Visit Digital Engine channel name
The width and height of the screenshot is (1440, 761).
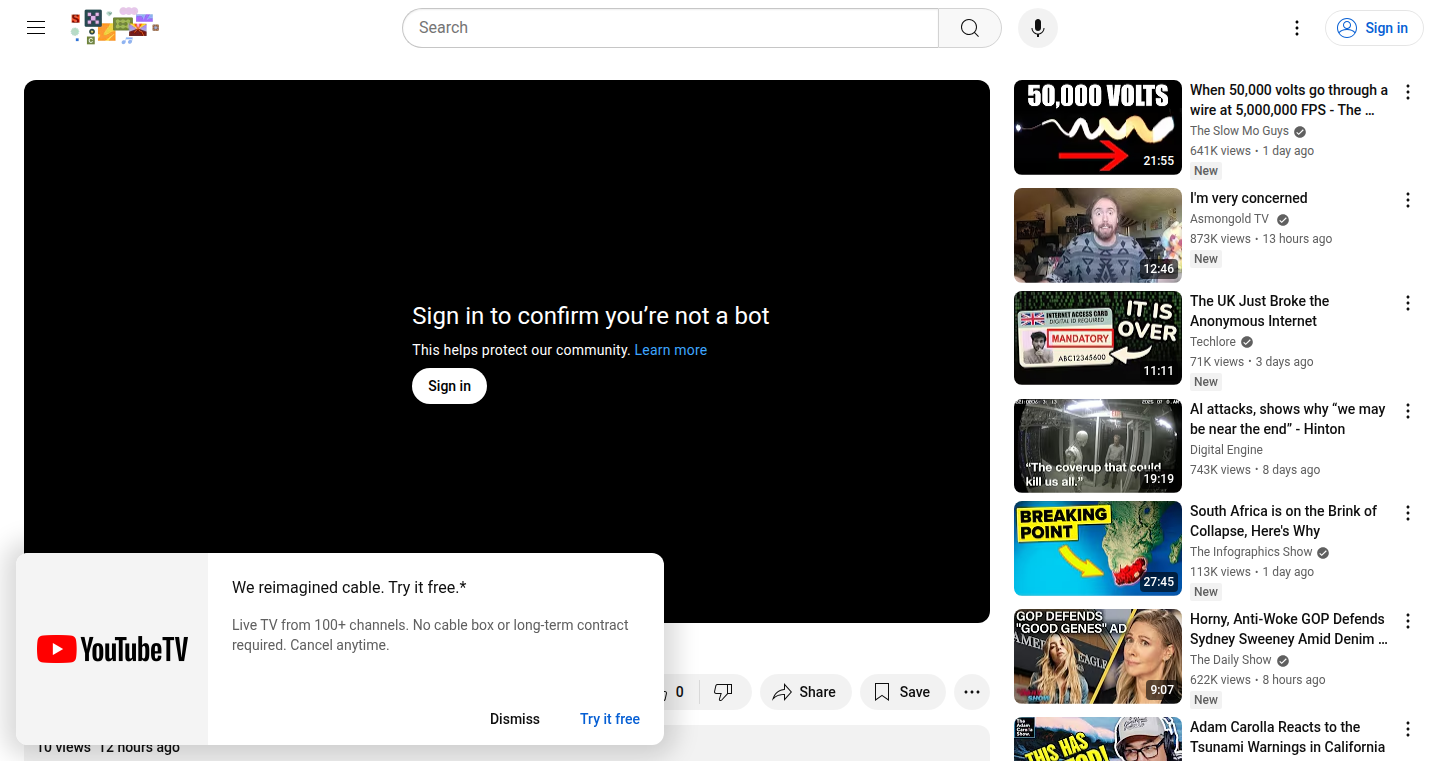point(1226,450)
